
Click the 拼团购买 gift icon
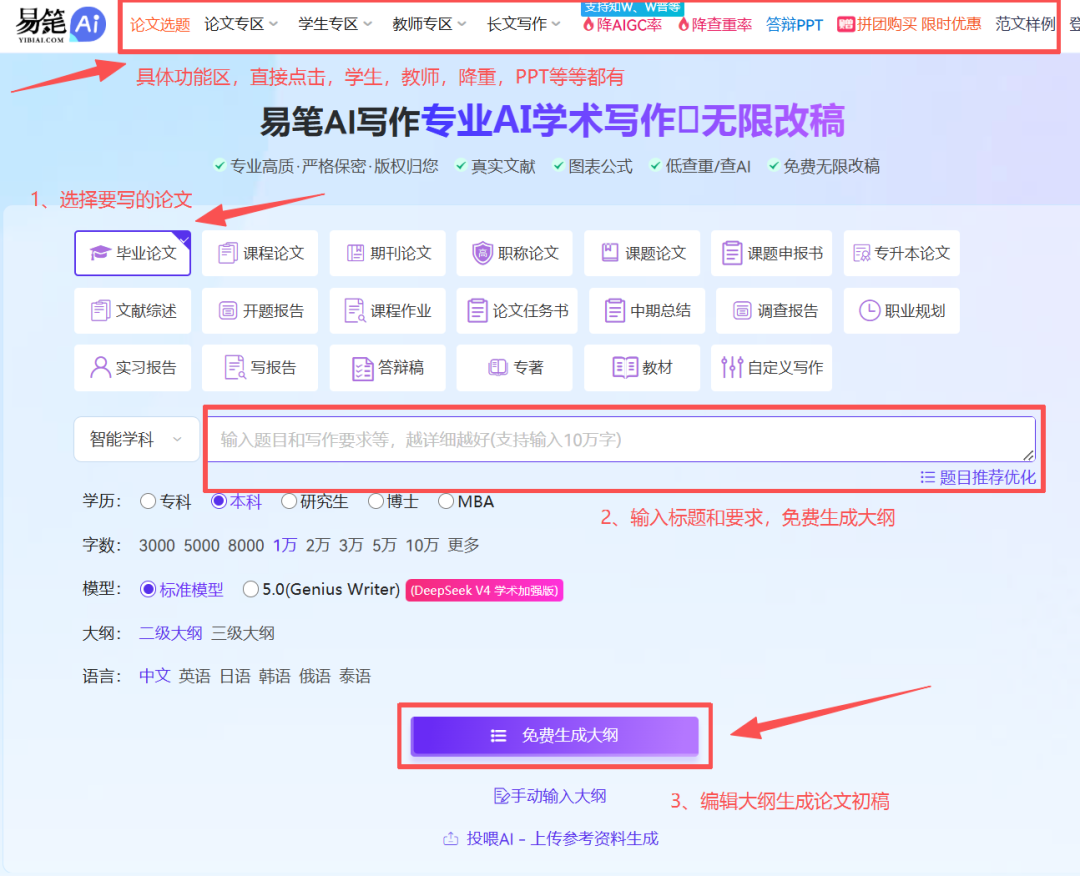click(x=845, y=25)
